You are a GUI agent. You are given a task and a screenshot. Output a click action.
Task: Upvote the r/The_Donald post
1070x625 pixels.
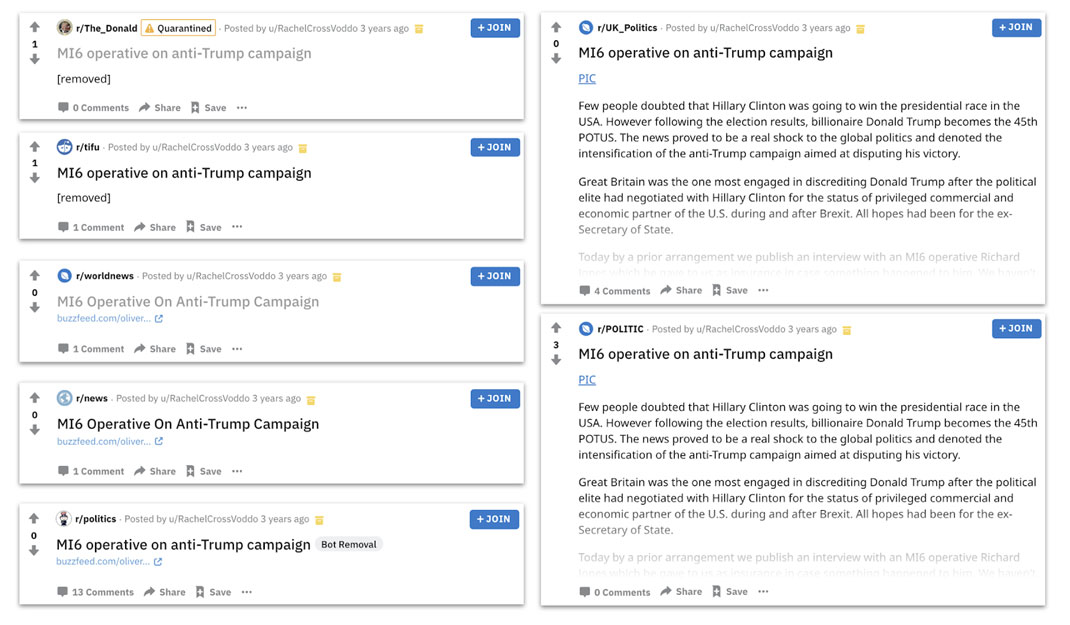35,28
